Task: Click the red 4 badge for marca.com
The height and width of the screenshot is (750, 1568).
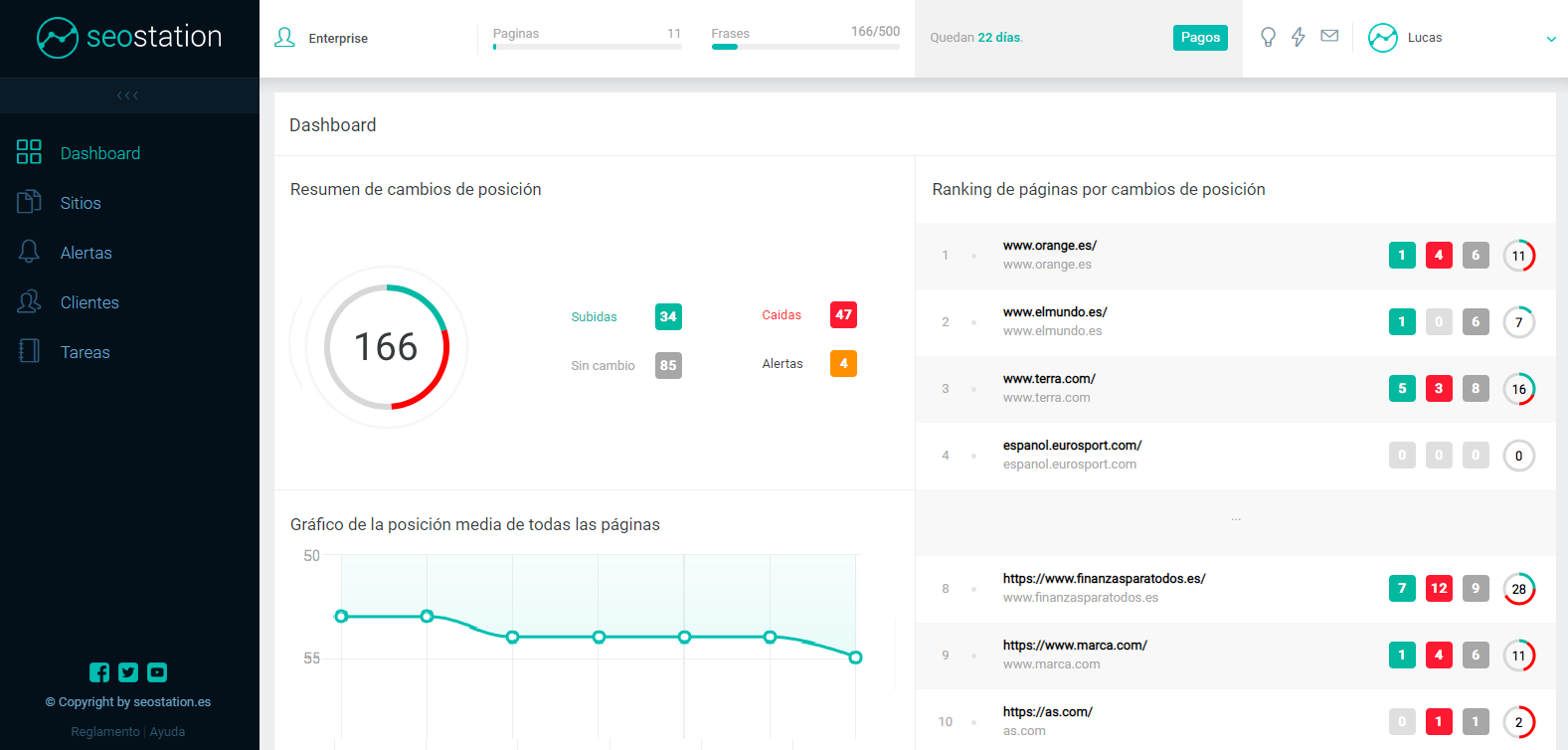Action: pyautogui.click(x=1439, y=656)
